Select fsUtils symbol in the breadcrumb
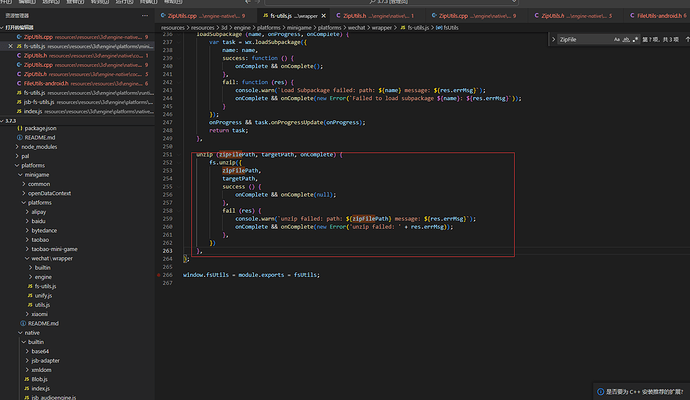Screen dimensions: 690x400 tap(451, 28)
